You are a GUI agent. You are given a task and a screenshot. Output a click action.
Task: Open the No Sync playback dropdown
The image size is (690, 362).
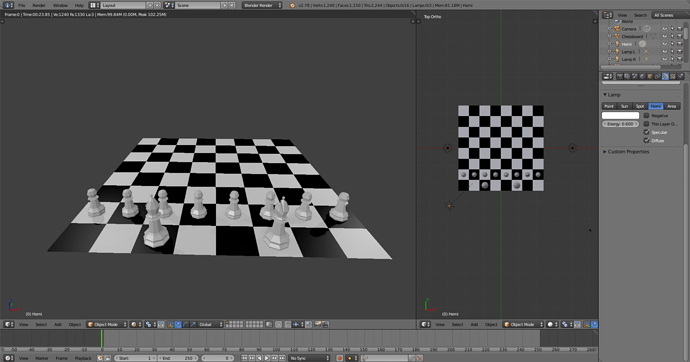[309, 358]
